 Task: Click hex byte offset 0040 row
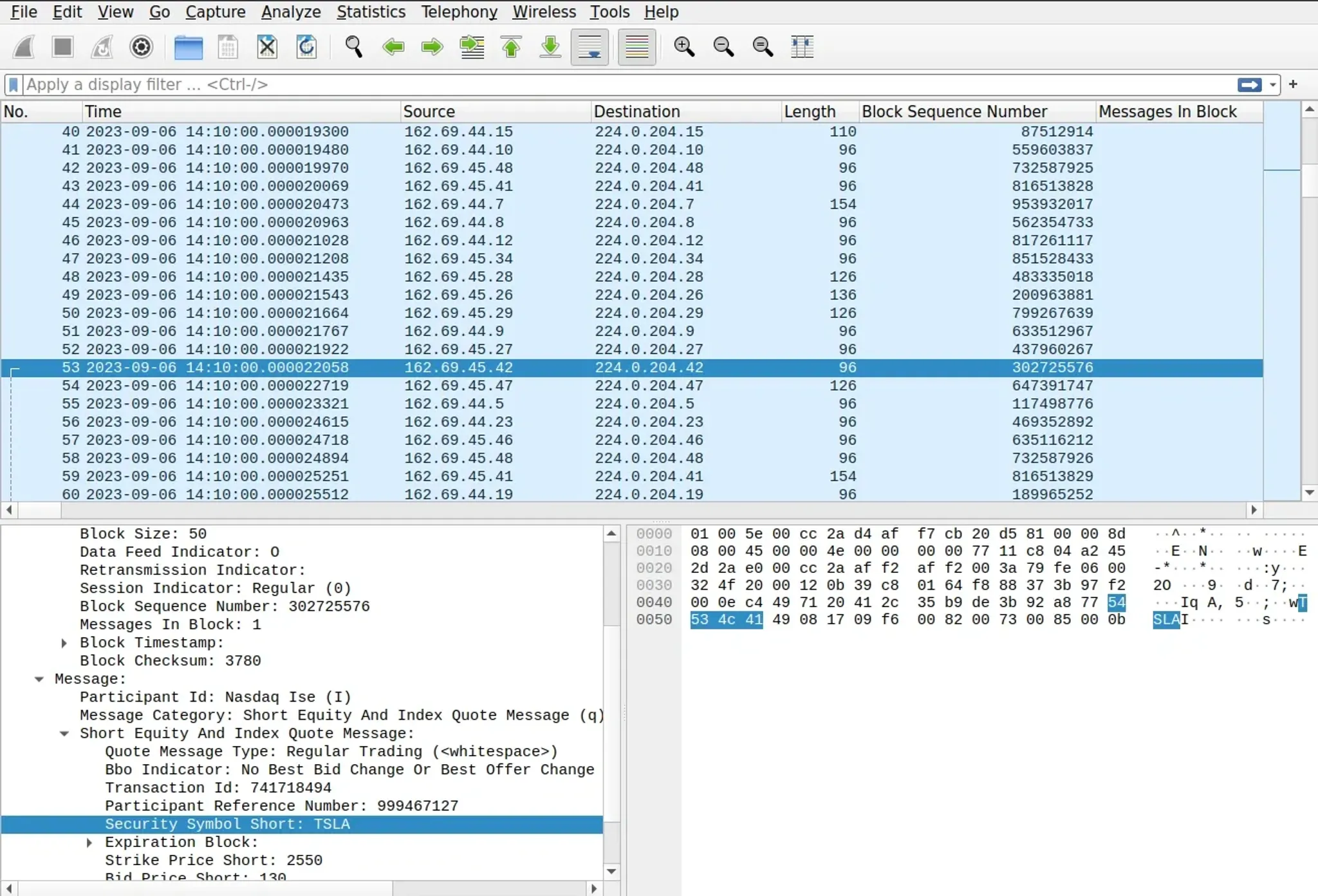(x=654, y=602)
